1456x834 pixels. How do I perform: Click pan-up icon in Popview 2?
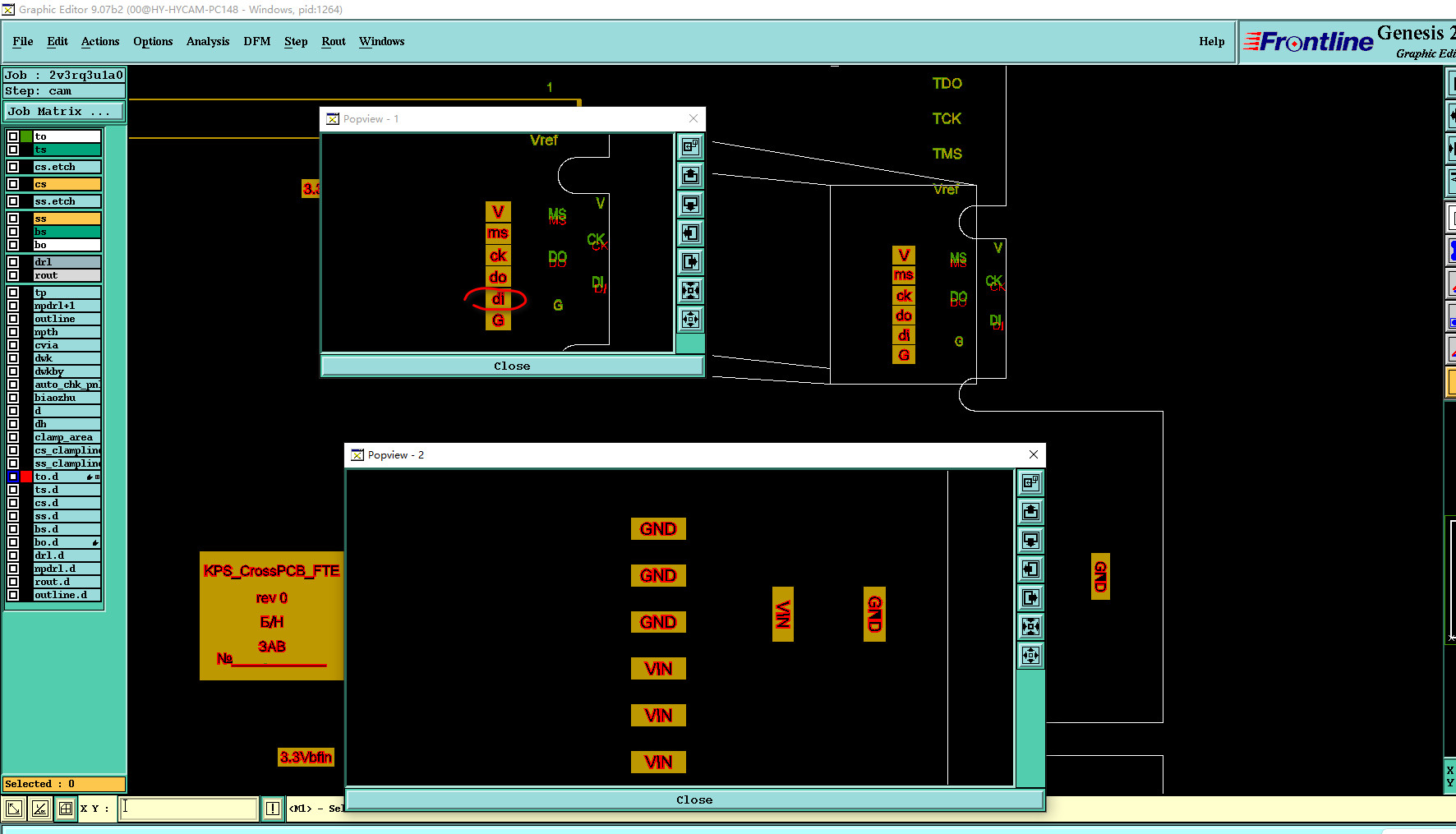point(1031,511)
